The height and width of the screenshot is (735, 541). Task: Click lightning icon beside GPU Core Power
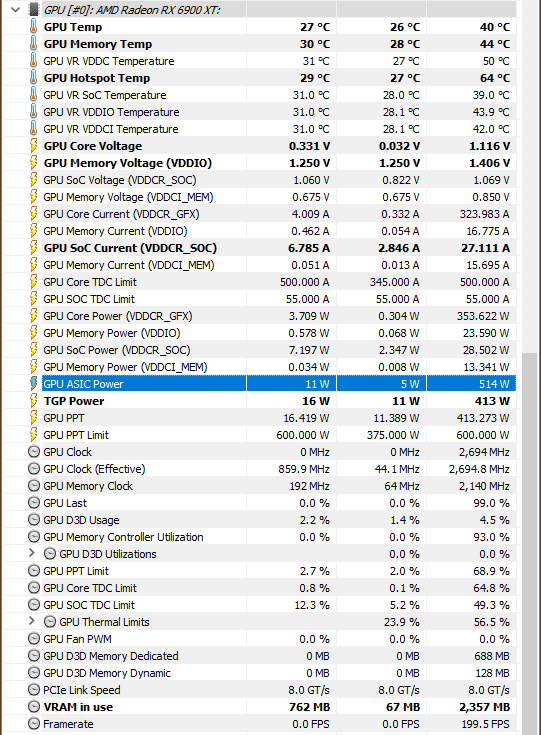pyautogui.click(x=33, y=316)
